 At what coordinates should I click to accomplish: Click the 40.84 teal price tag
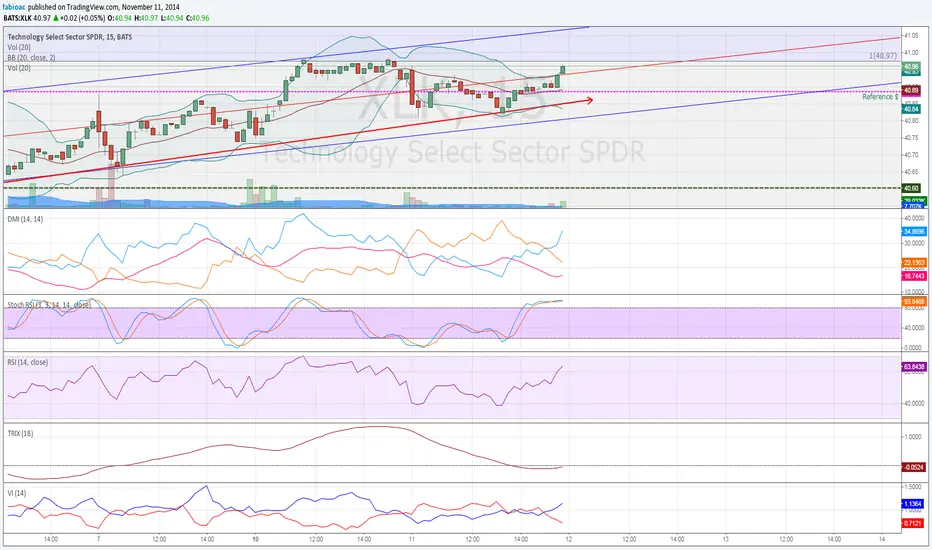pos(911,109)
